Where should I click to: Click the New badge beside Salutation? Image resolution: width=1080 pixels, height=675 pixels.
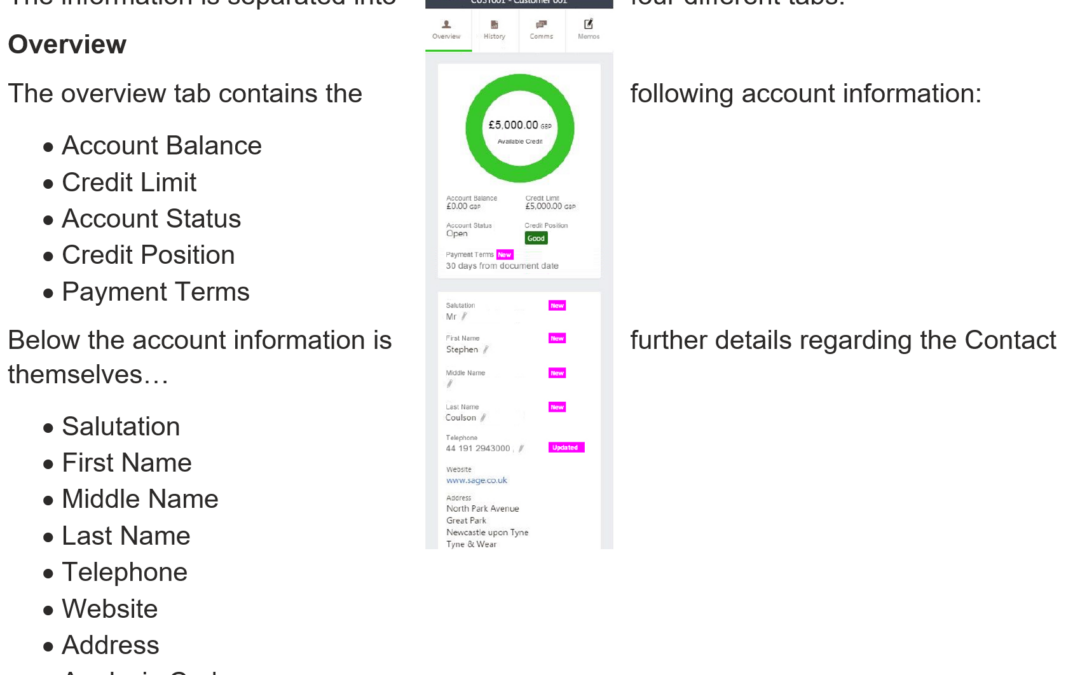557,305
